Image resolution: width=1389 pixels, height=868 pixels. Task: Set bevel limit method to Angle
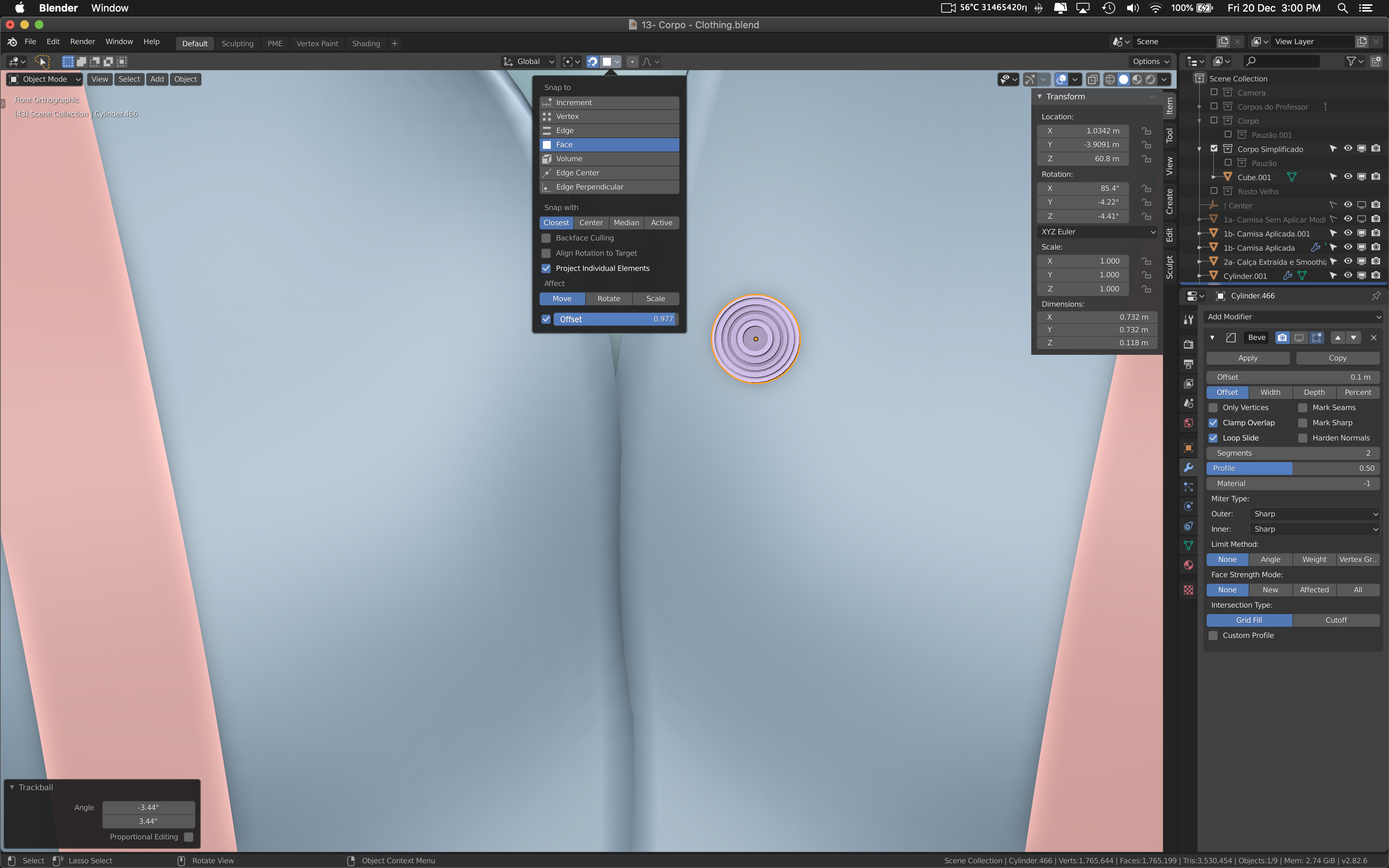click(x=1270, y=560)
